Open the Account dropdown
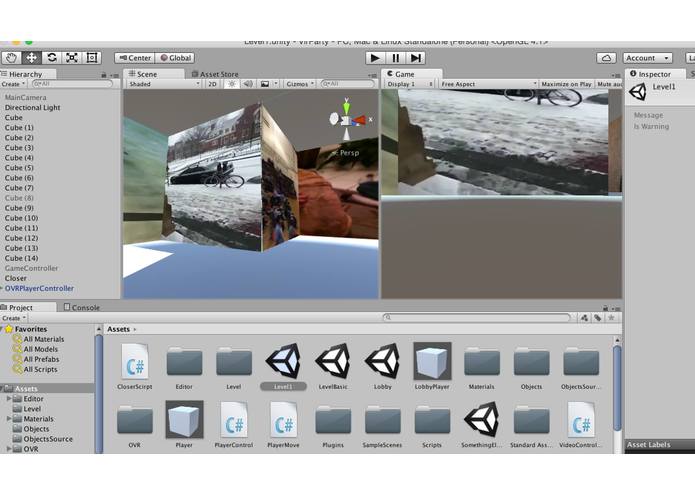This screenshot has width=695, height=494. point(648,58)
